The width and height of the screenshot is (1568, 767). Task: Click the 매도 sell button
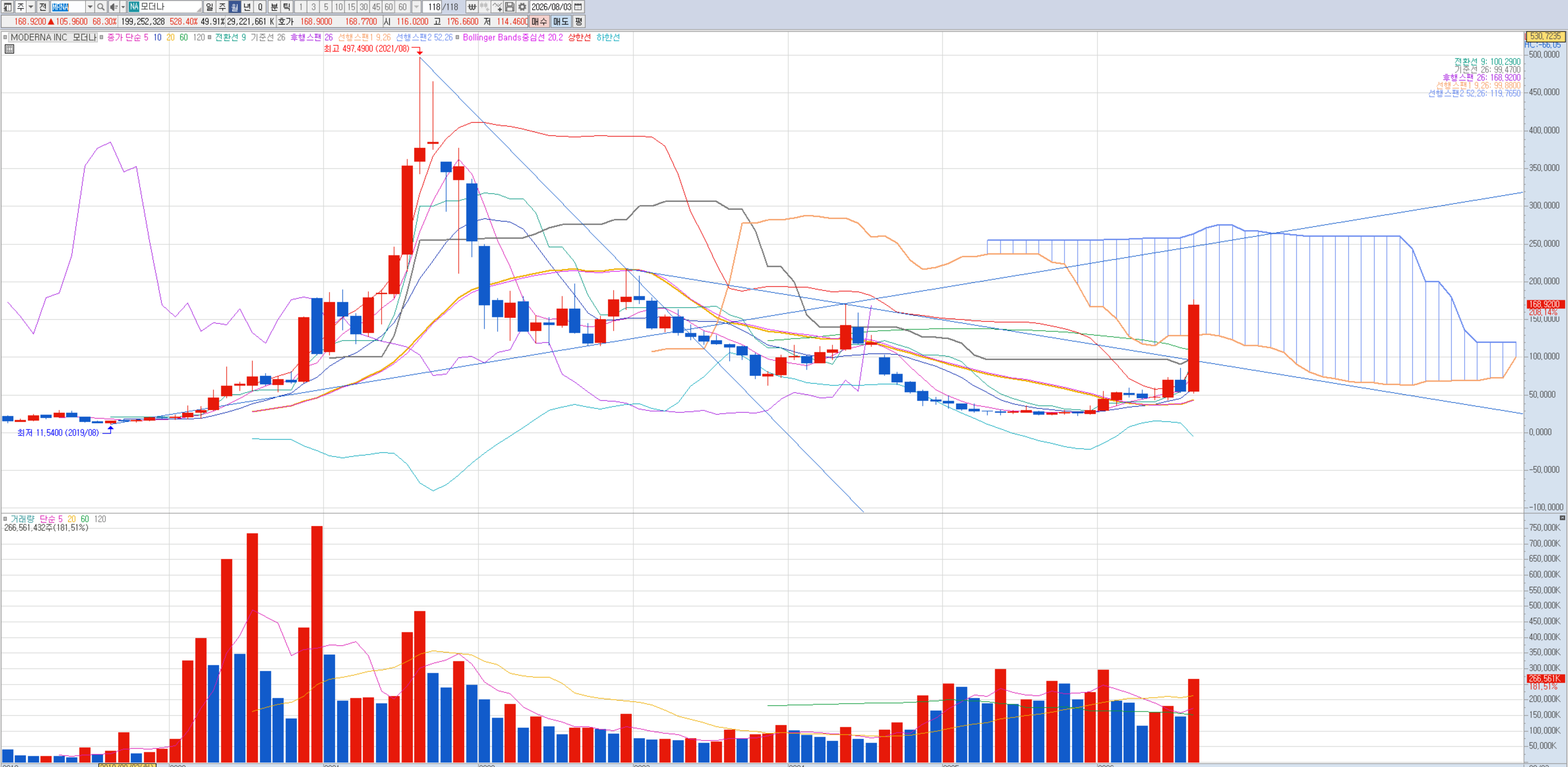pyautogui.click(x=561, y=21)
